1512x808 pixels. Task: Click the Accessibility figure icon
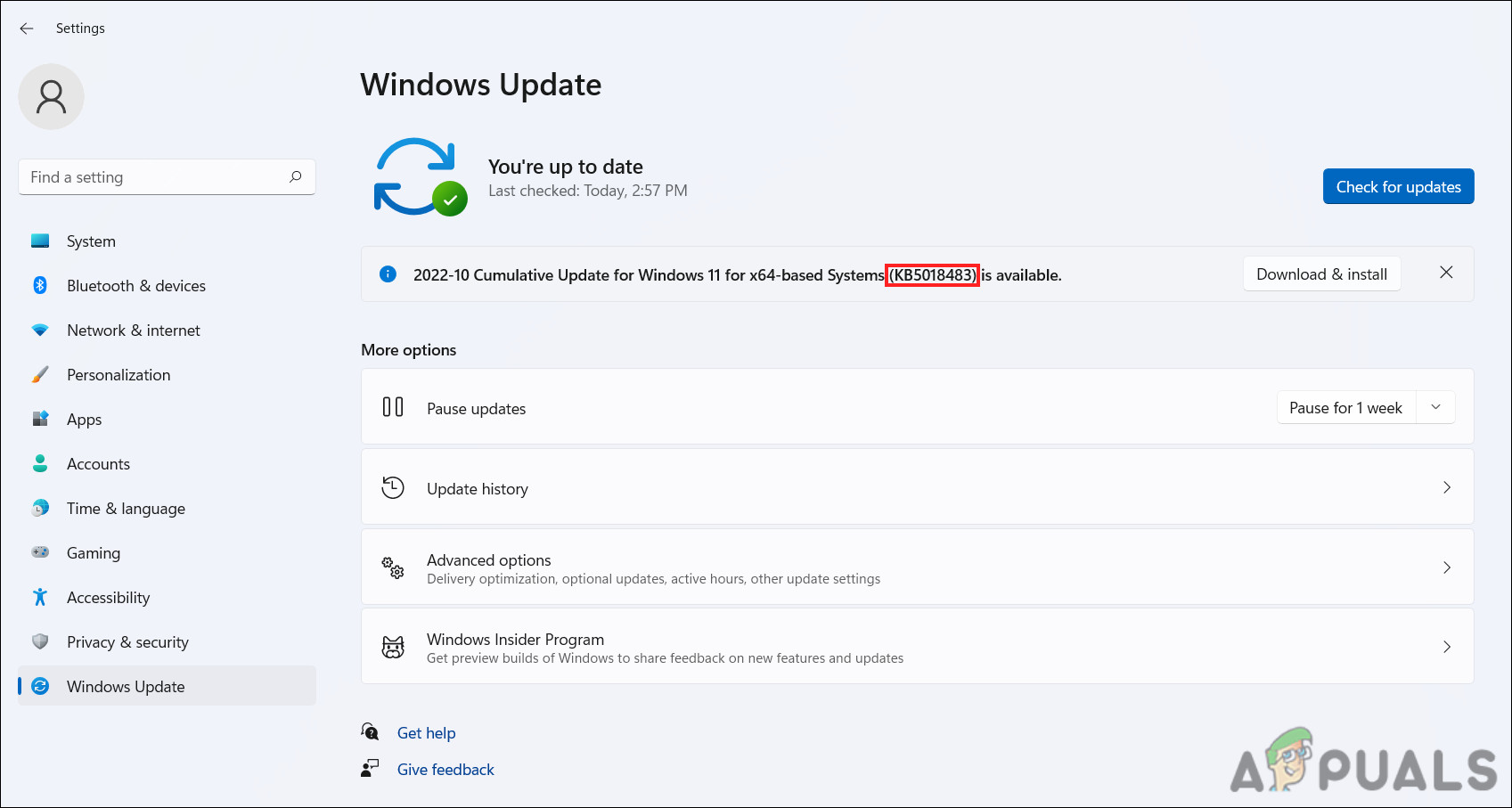click(40, 597)
